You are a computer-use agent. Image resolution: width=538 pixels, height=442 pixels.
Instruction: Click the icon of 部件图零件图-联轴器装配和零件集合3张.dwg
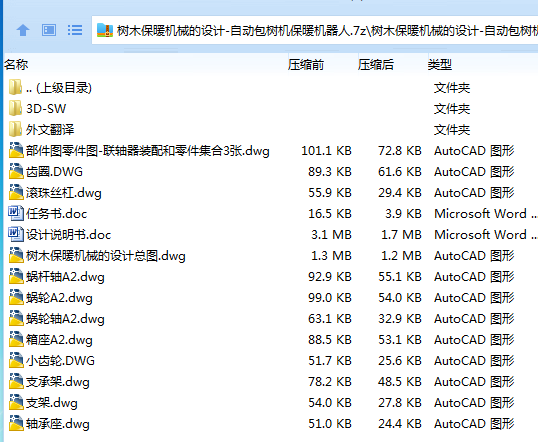pos(16,150)
